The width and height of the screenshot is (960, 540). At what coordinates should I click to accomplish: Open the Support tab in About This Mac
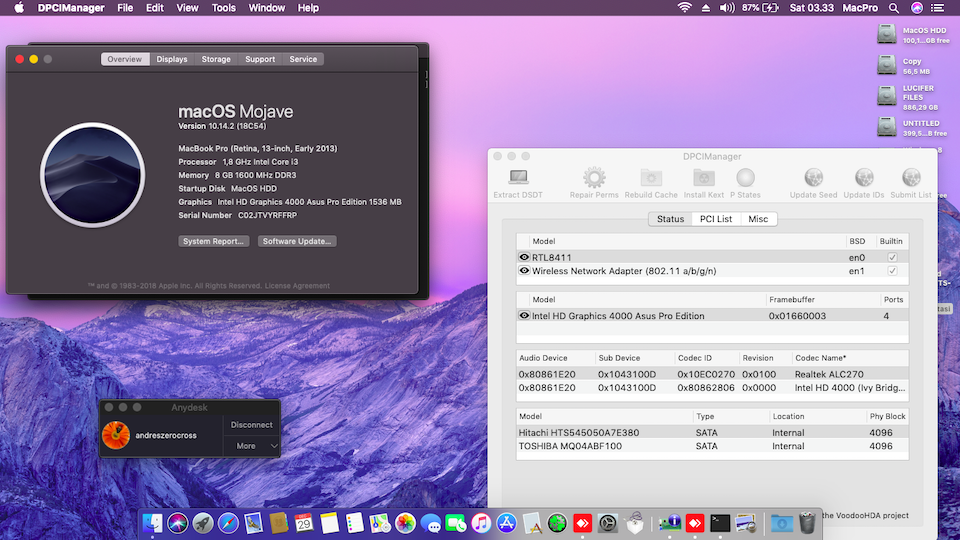pyautogui.click(x=260, y=59)
